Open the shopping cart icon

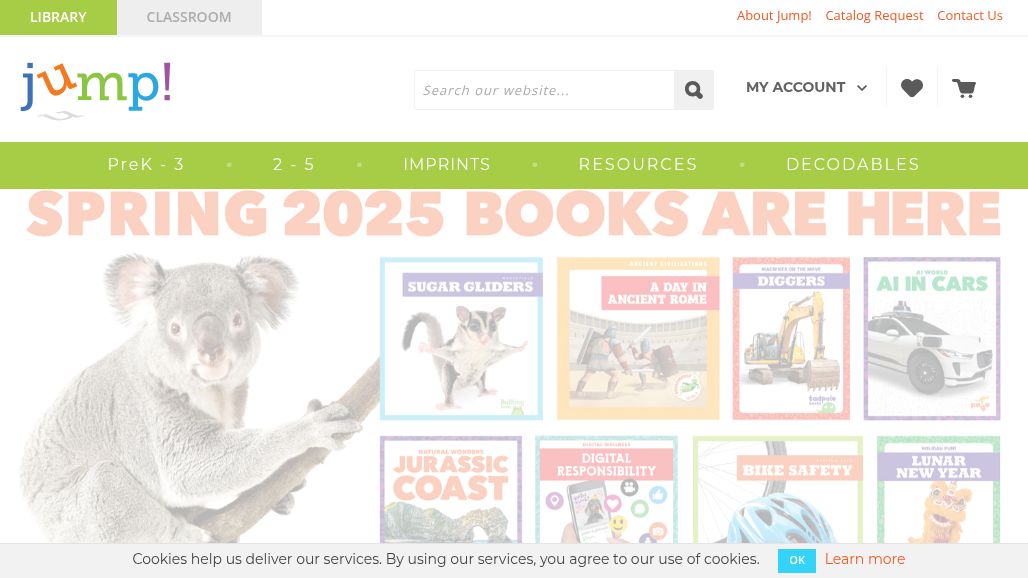pyautogui.click(x=964, y=88)
